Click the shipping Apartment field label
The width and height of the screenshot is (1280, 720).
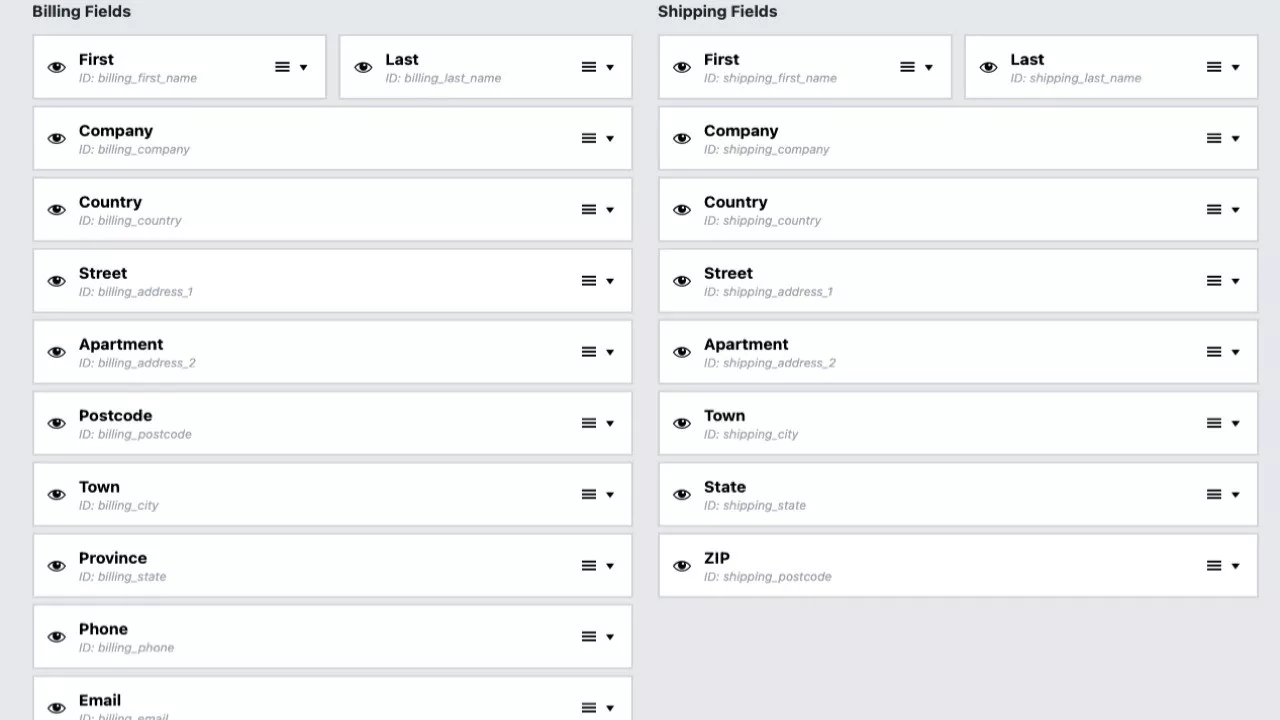pos(746,344)
